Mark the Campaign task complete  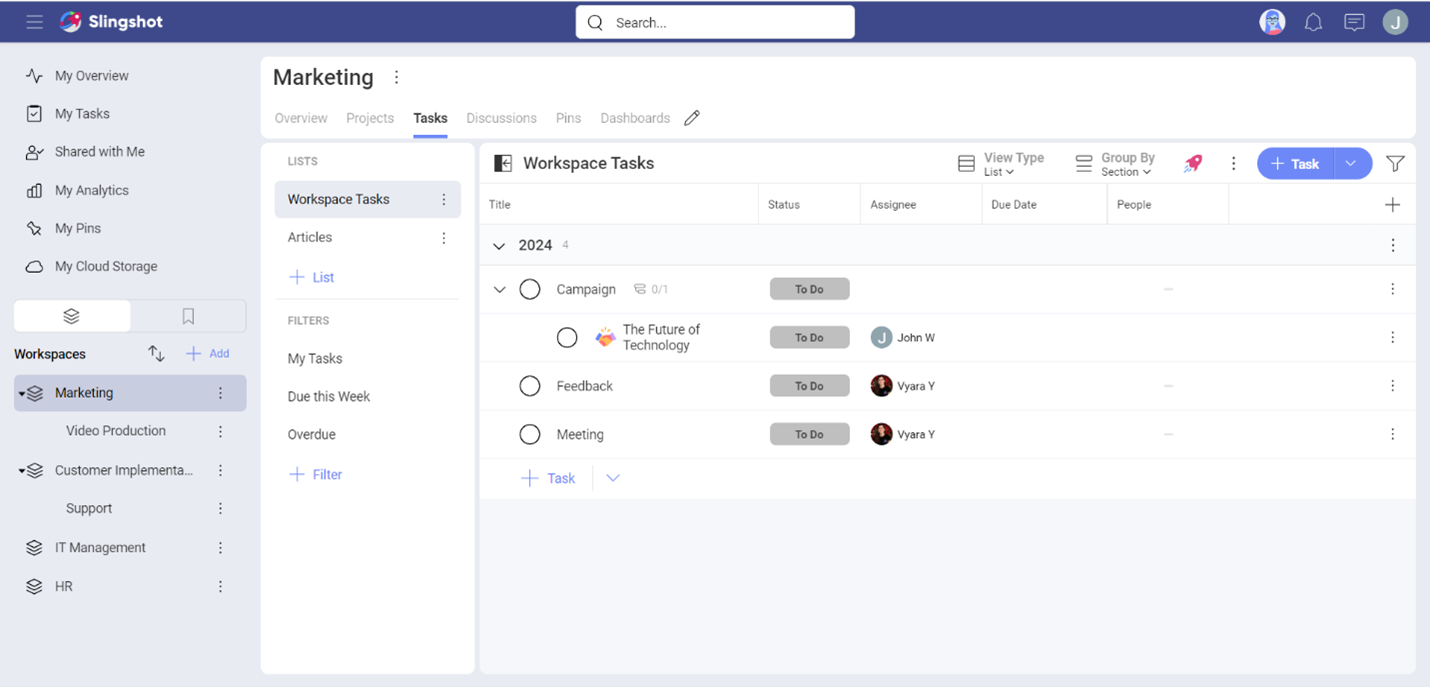click(x=530, y=289)
